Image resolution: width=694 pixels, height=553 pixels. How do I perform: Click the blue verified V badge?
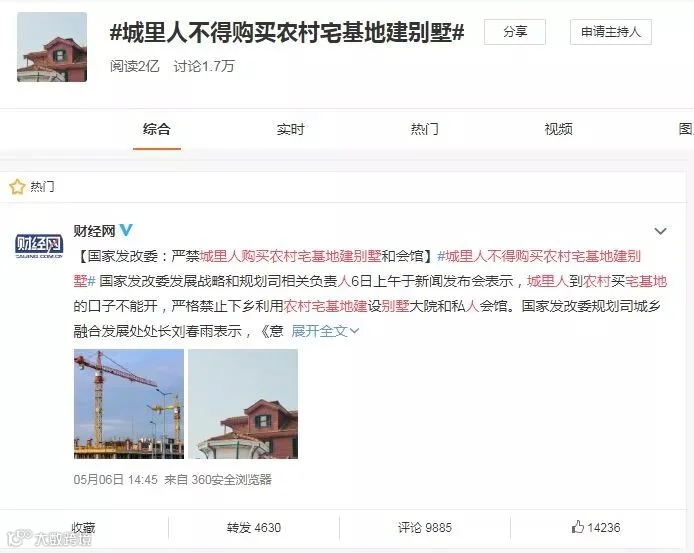coord(126,230)
